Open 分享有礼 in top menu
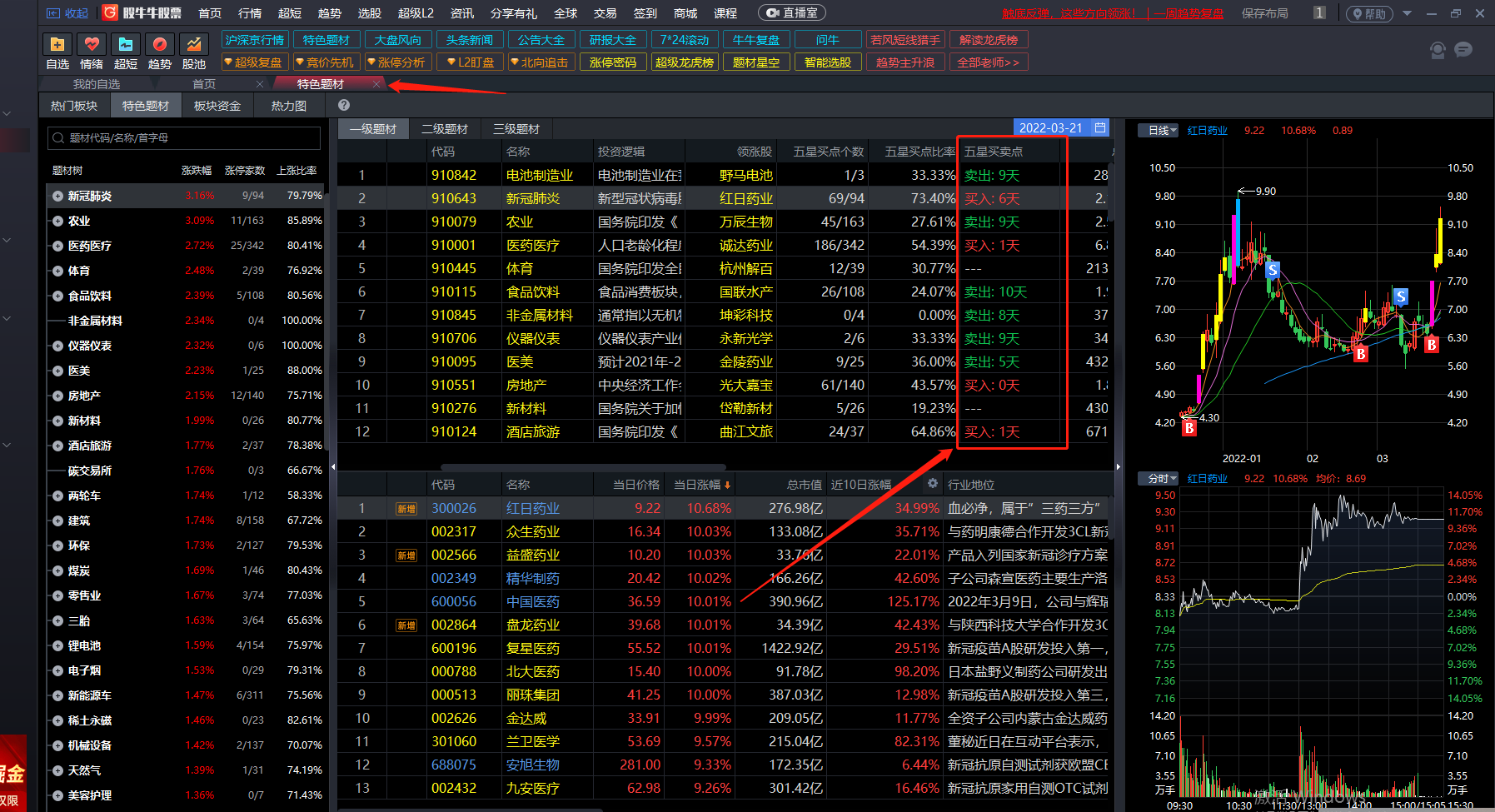Viewport: 1495px width, 812px height. pos(514,13)
